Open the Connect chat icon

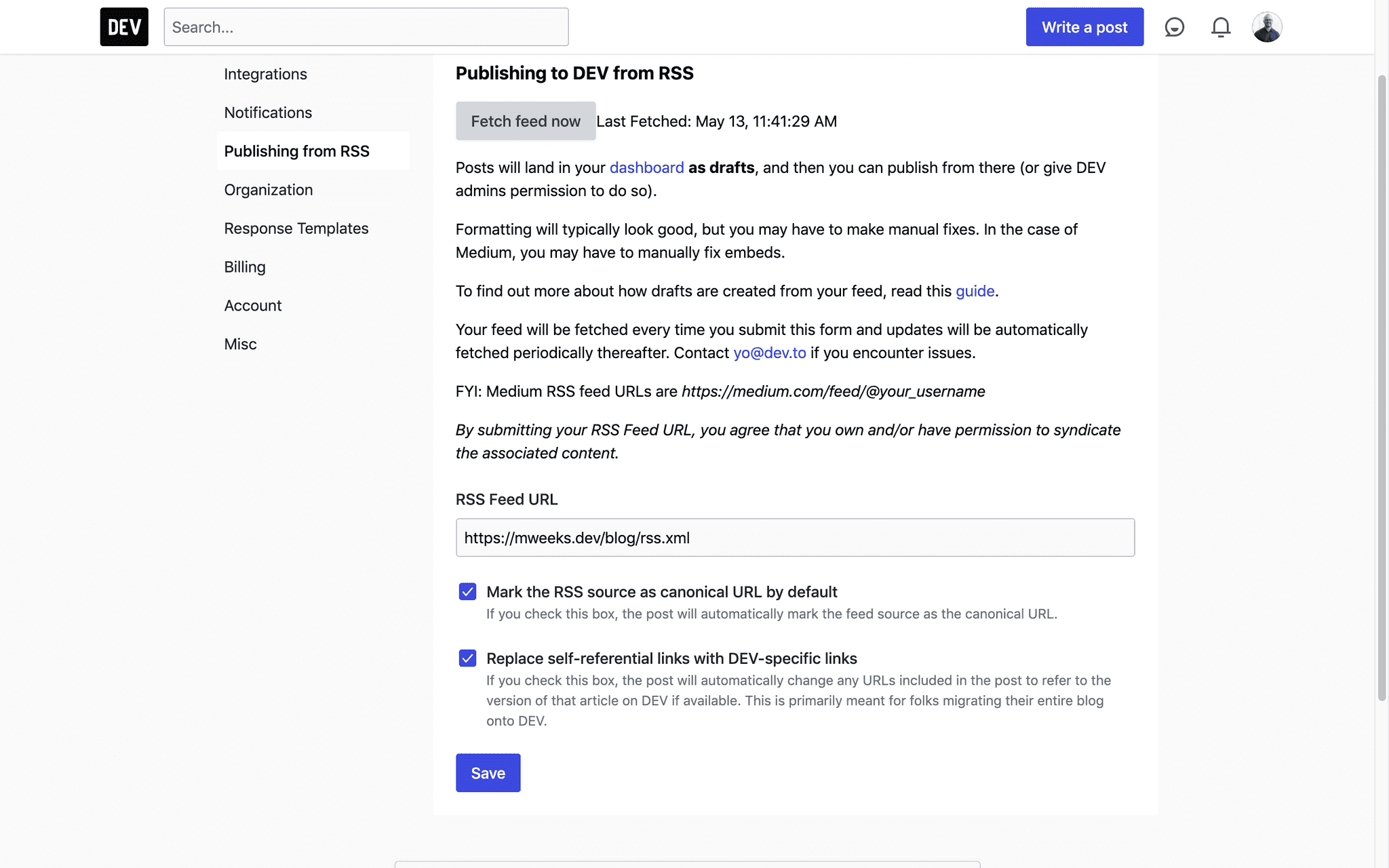click(x=1174, y=27)
